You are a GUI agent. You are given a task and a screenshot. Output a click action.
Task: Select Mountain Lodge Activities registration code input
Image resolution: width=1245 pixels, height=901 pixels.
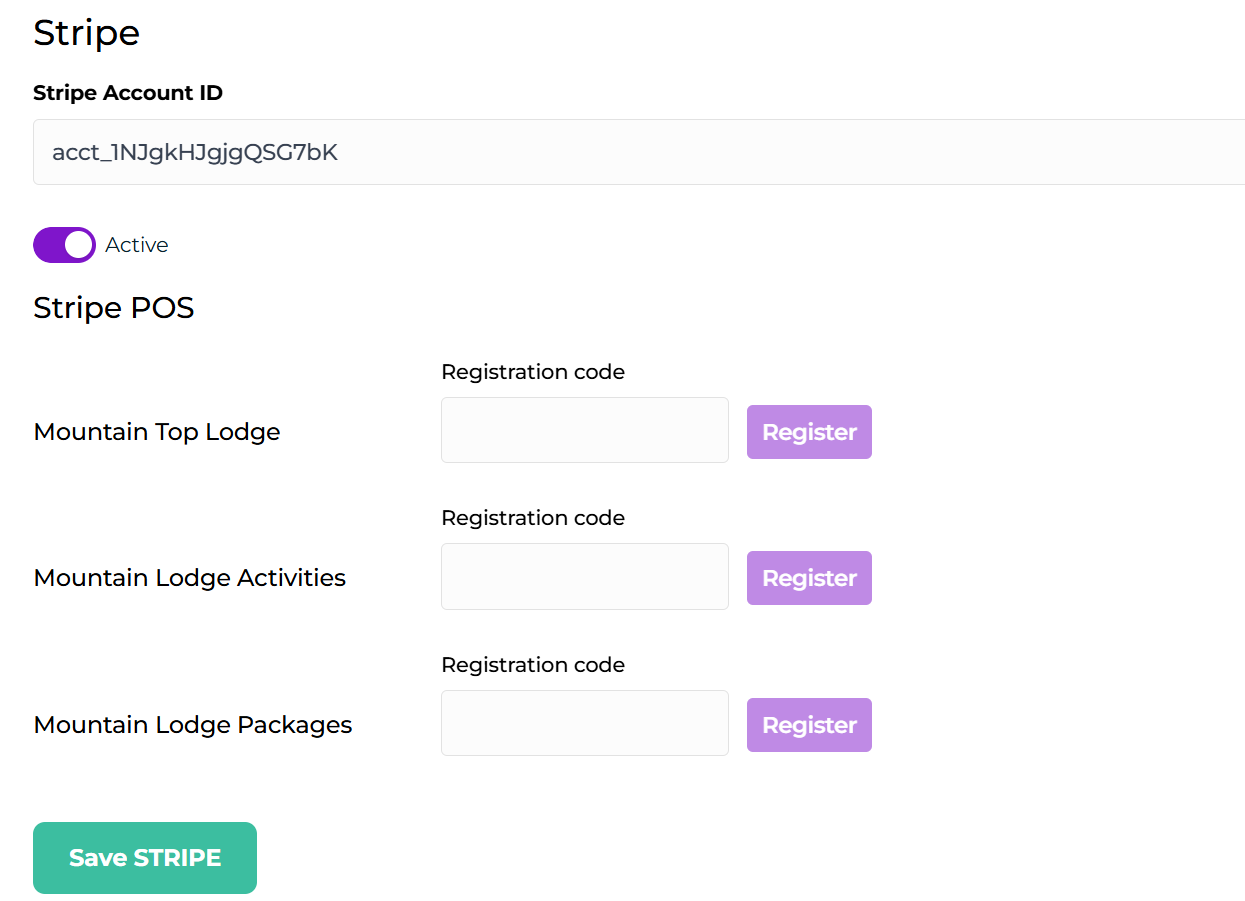584,576
